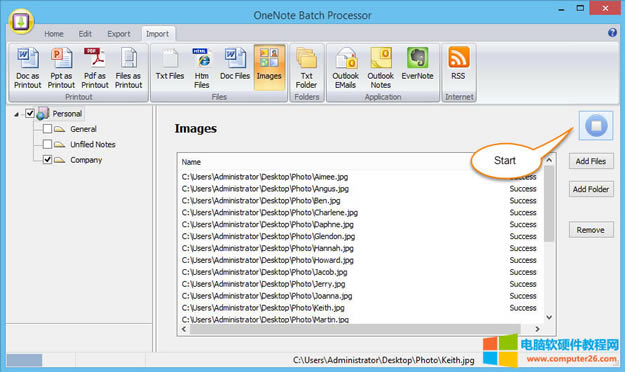Open the RSS import tool
This screenshot has height=372, width=625.
(458, 64)
